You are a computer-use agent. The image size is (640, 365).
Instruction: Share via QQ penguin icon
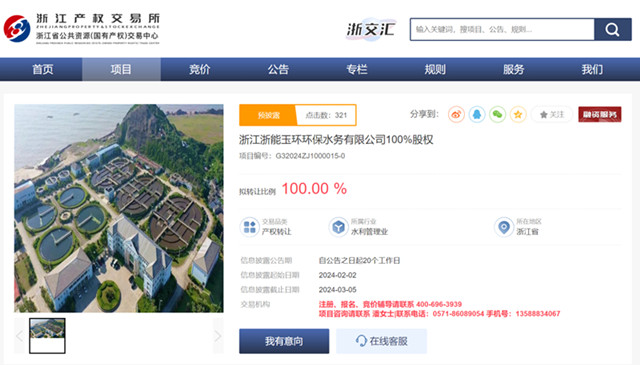[x=477, y=114]
